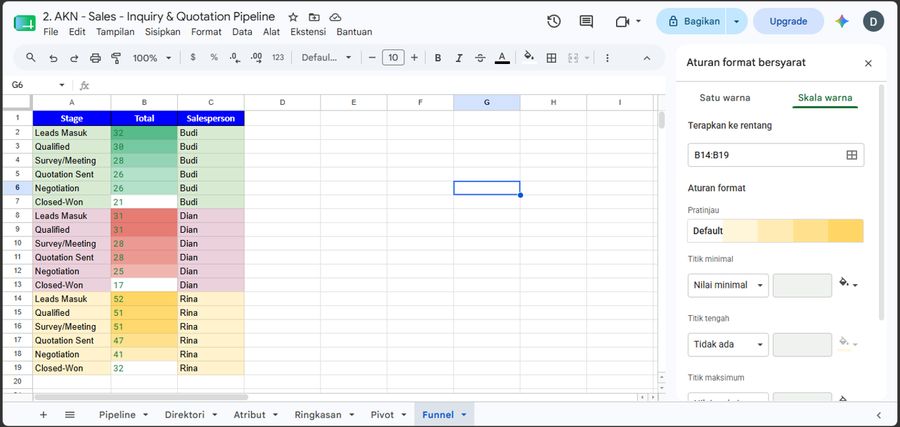Image resolution: width=900 pixels, height=427 pixels.
Task: Open the all sheets list icon
Action: pos(69,414)
